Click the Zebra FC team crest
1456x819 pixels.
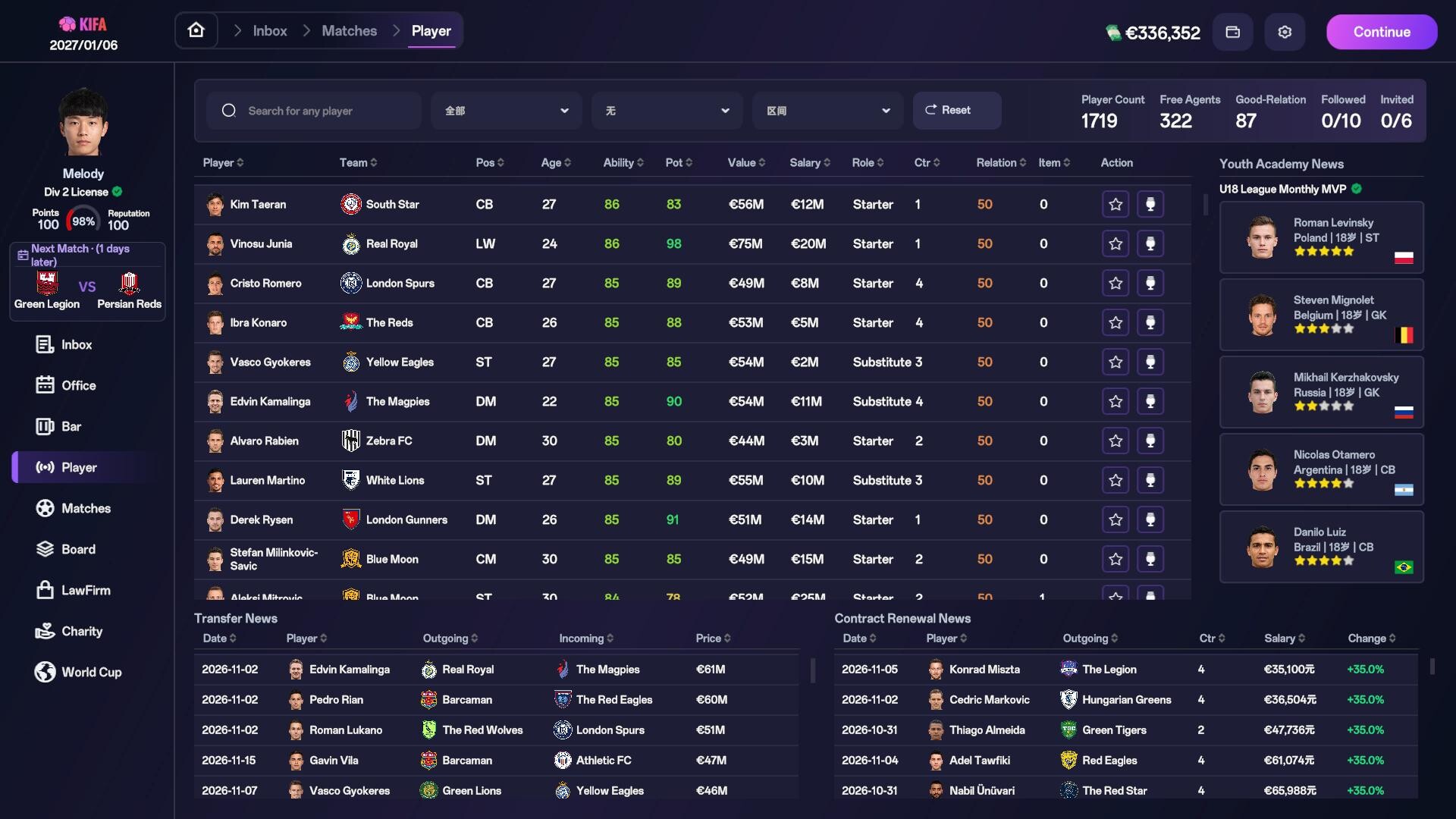(x=350, y=441)
